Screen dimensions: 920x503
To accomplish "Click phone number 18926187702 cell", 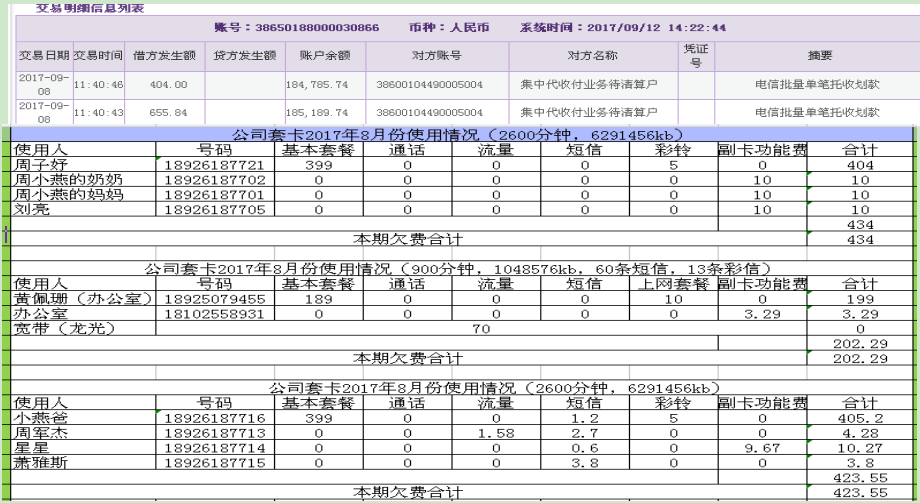I will coord(214,180).
